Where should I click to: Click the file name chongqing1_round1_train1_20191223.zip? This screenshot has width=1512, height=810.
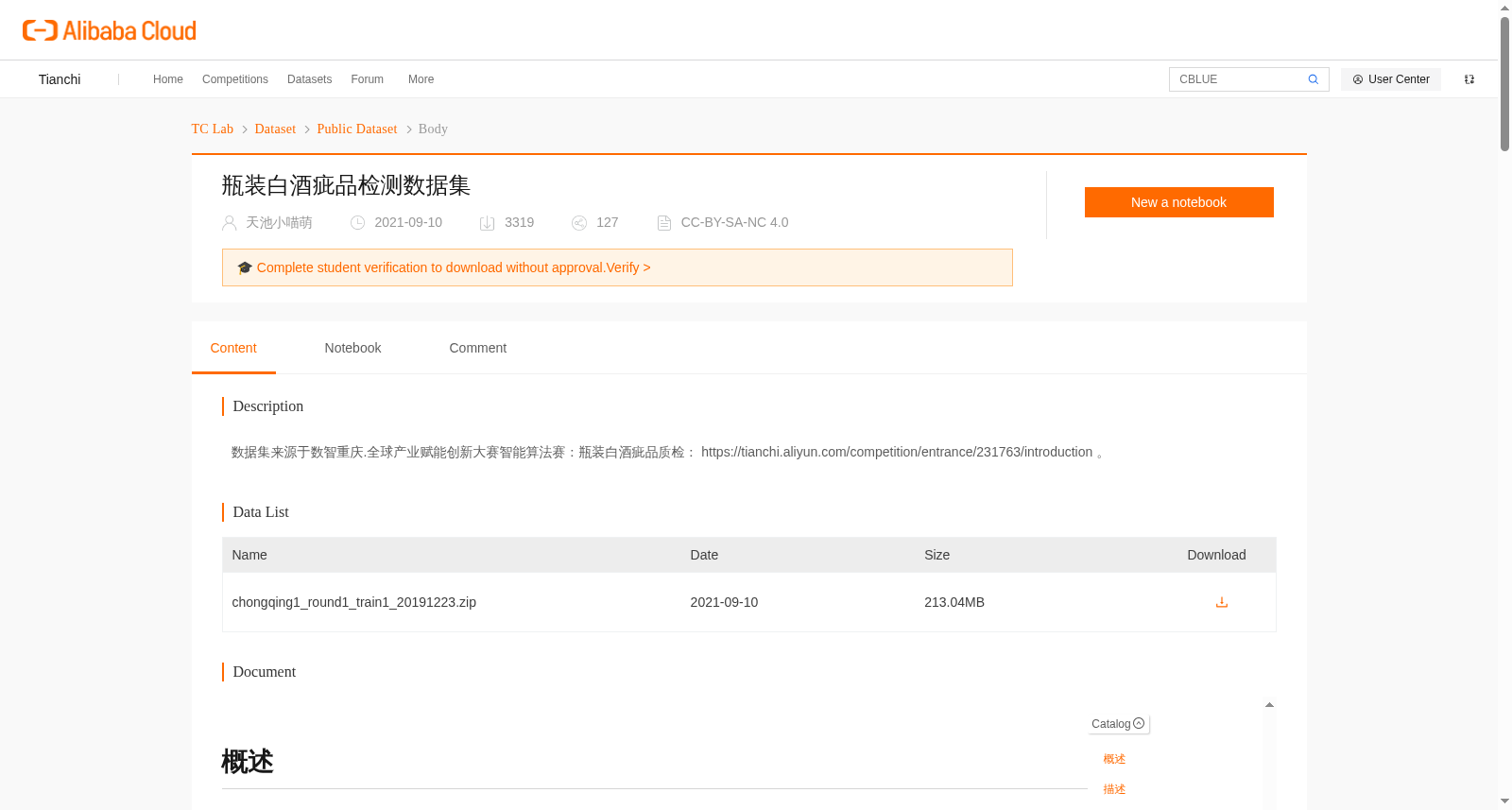(354, 602)
